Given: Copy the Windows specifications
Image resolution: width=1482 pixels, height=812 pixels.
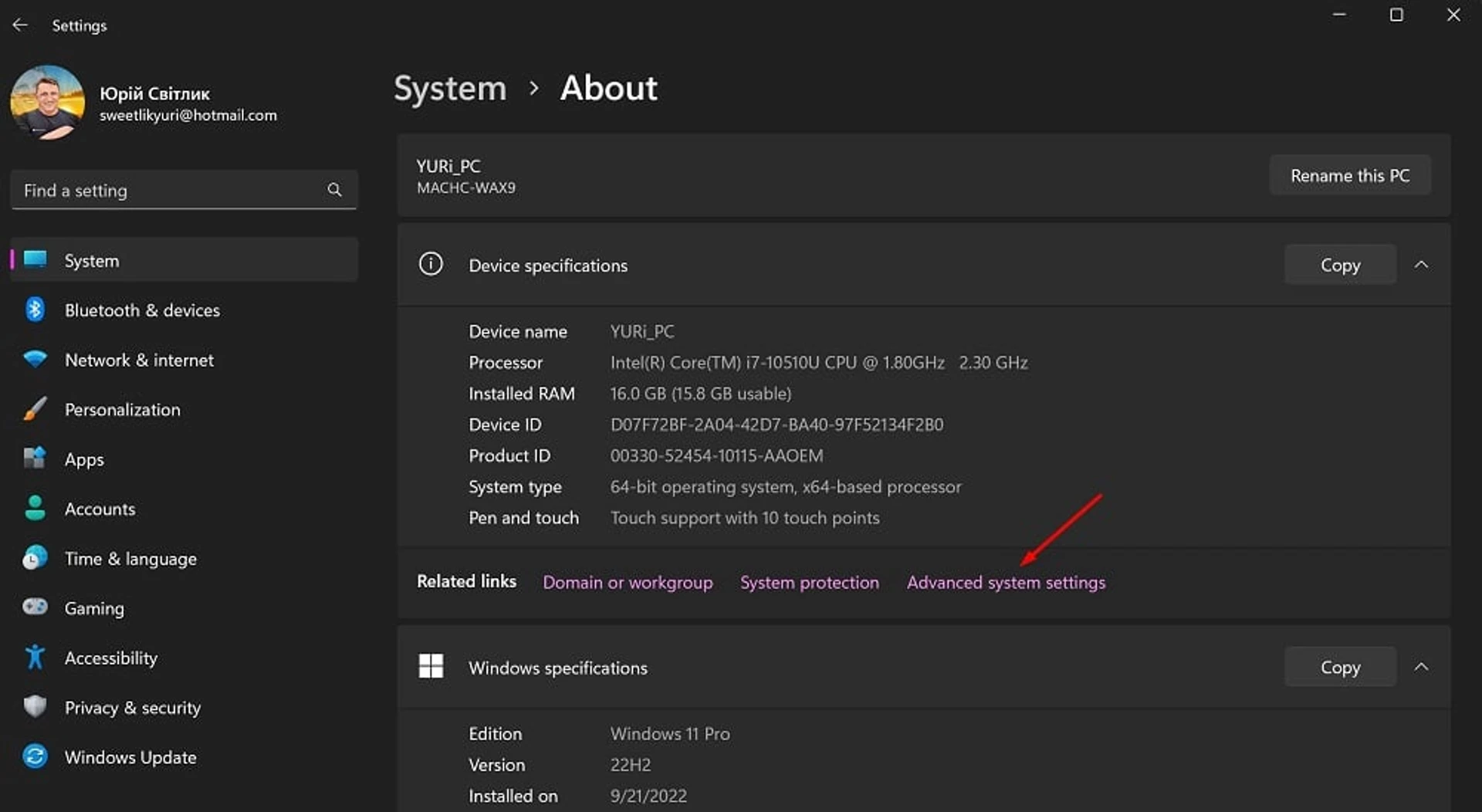Looking at the screenshot, I should [1340, 667].
